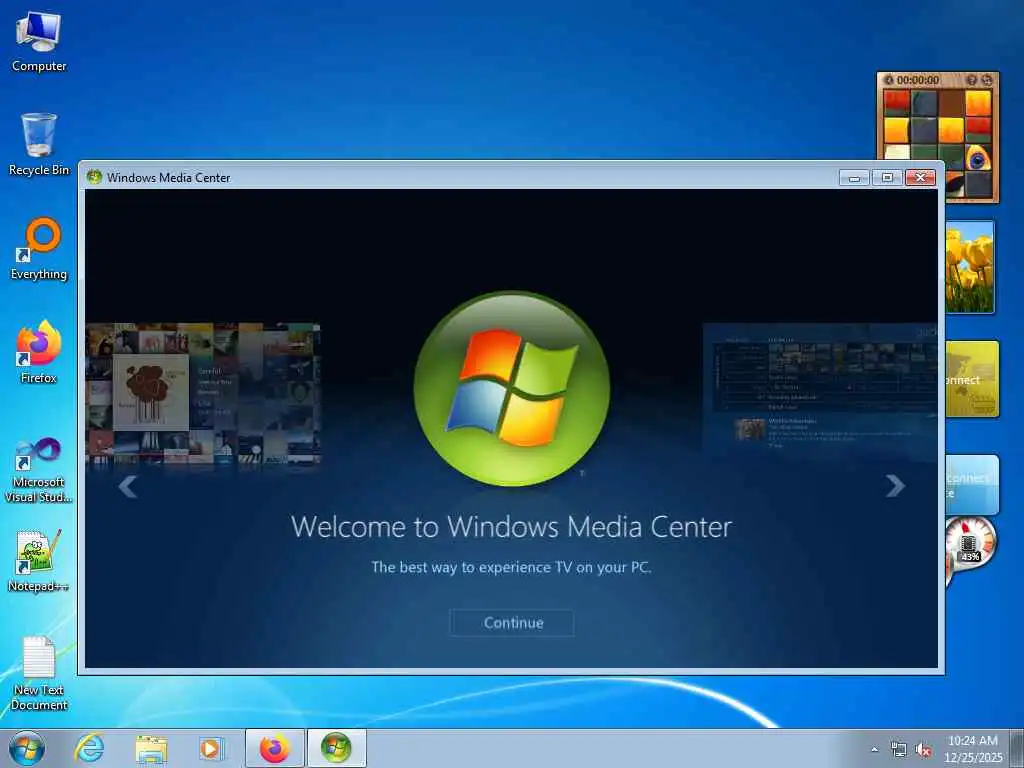The width and height of the screenshot is (1024, 768).
Task: Click the tulips slide show gadget
Action: (969, 266)
